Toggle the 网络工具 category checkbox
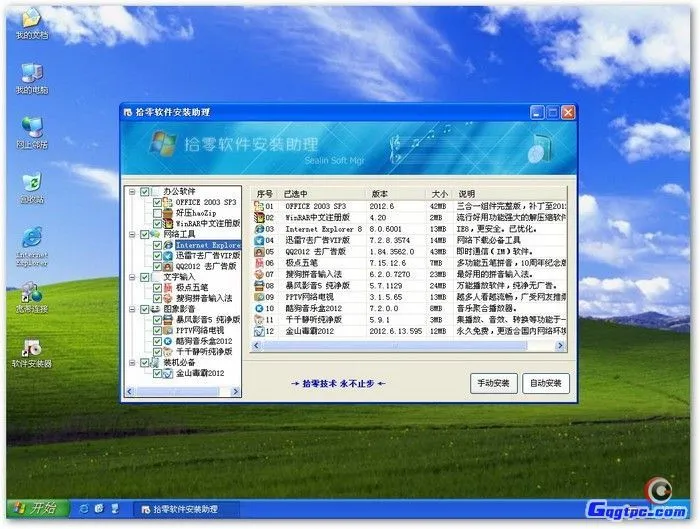Screen dimensions: 700x529 point(145,234)
